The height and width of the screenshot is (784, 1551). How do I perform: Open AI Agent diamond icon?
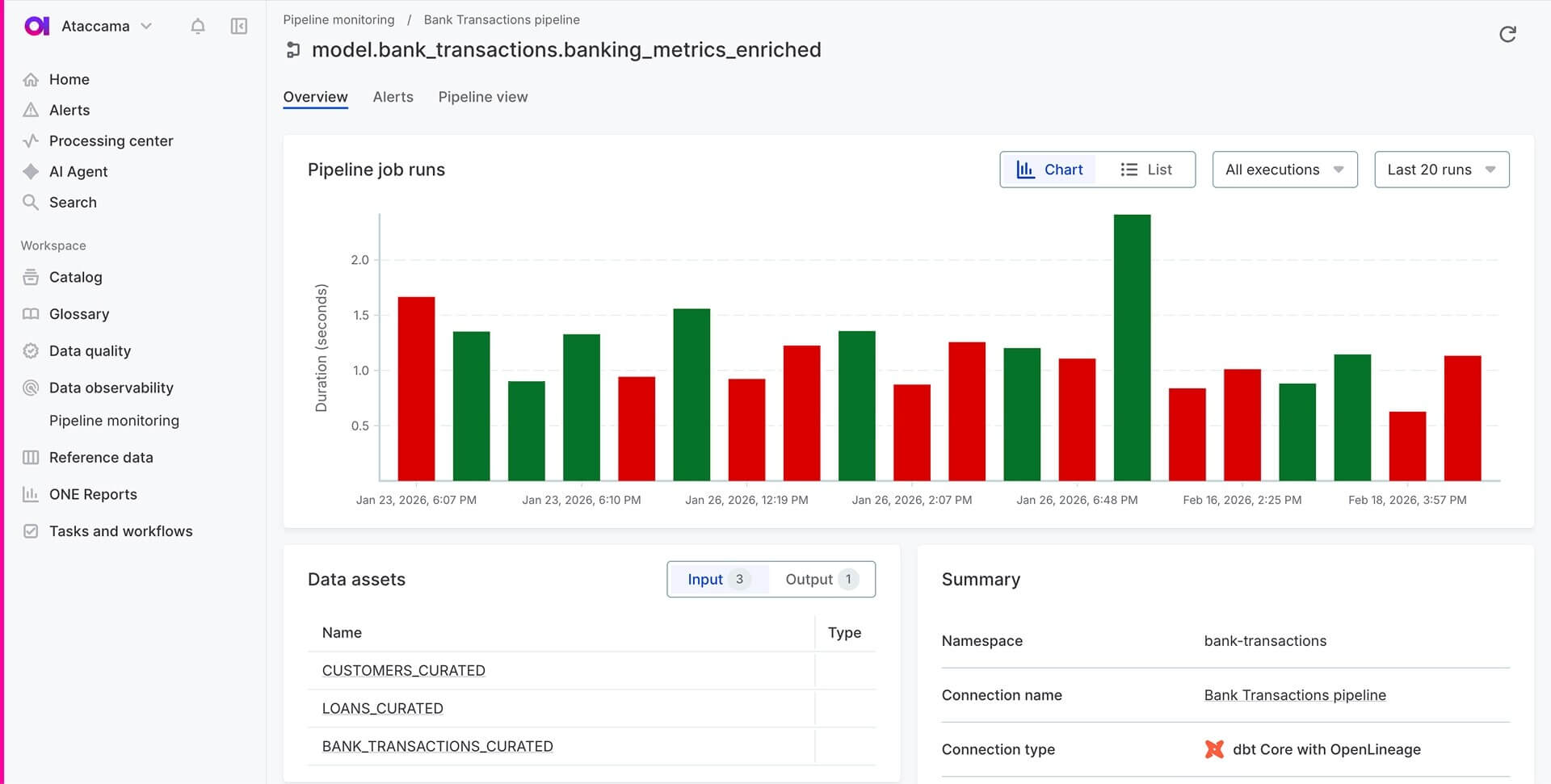[31, 172]
